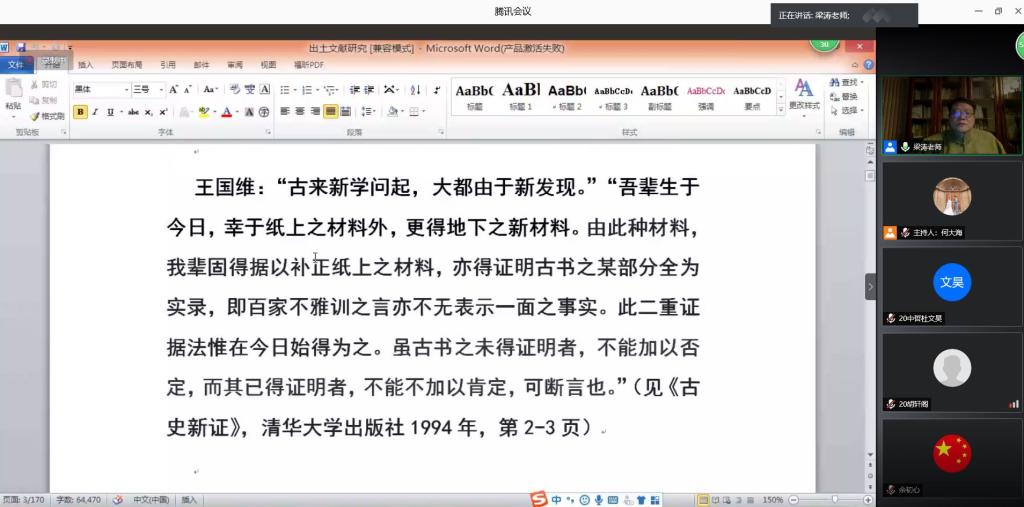Image resolution: width=1024 pixels, height=507 pixels.
Task: Grow font size with larger A icon
Action: click(x=173, y=90)
